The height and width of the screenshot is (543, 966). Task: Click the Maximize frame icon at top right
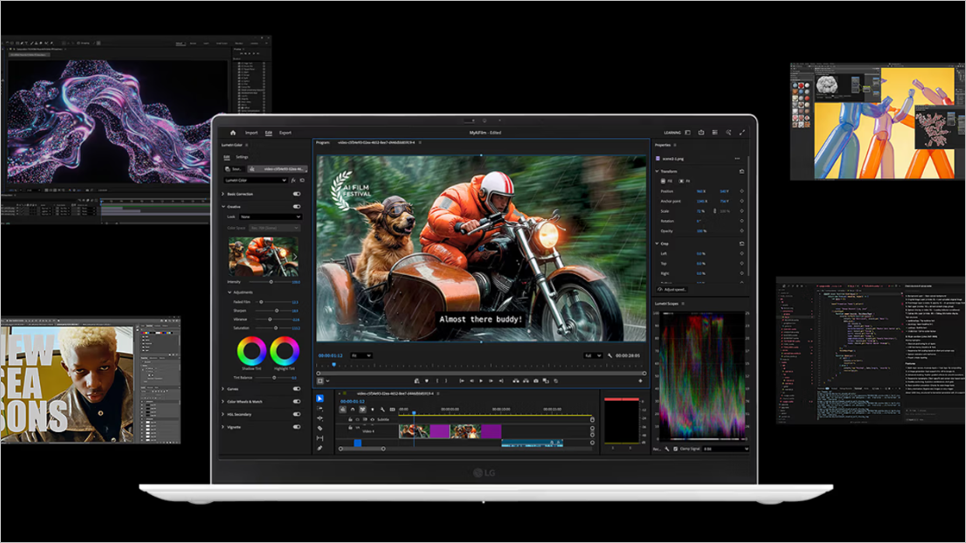[742, 133]
